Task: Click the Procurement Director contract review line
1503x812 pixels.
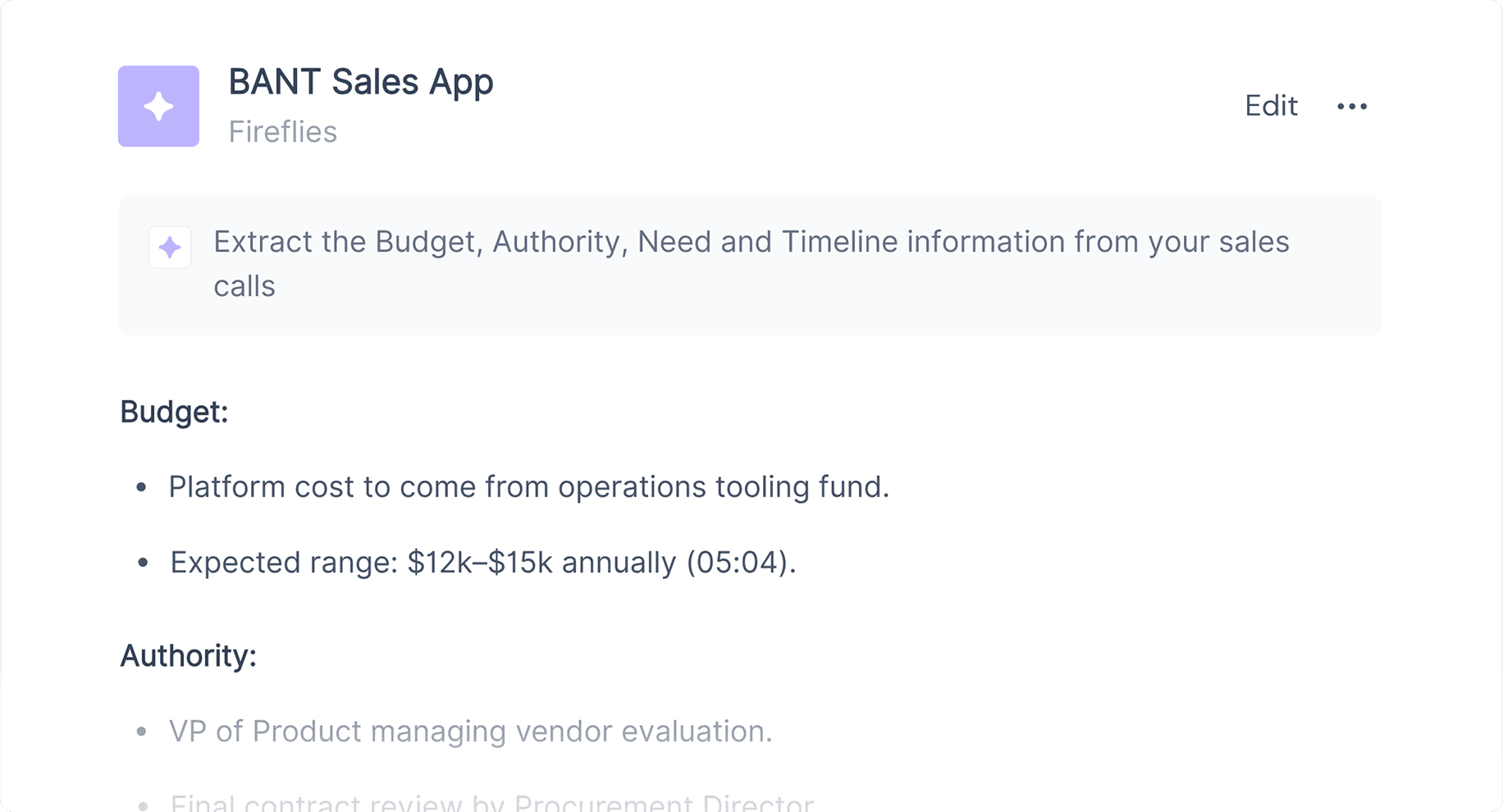Action: tap(492, 803)
